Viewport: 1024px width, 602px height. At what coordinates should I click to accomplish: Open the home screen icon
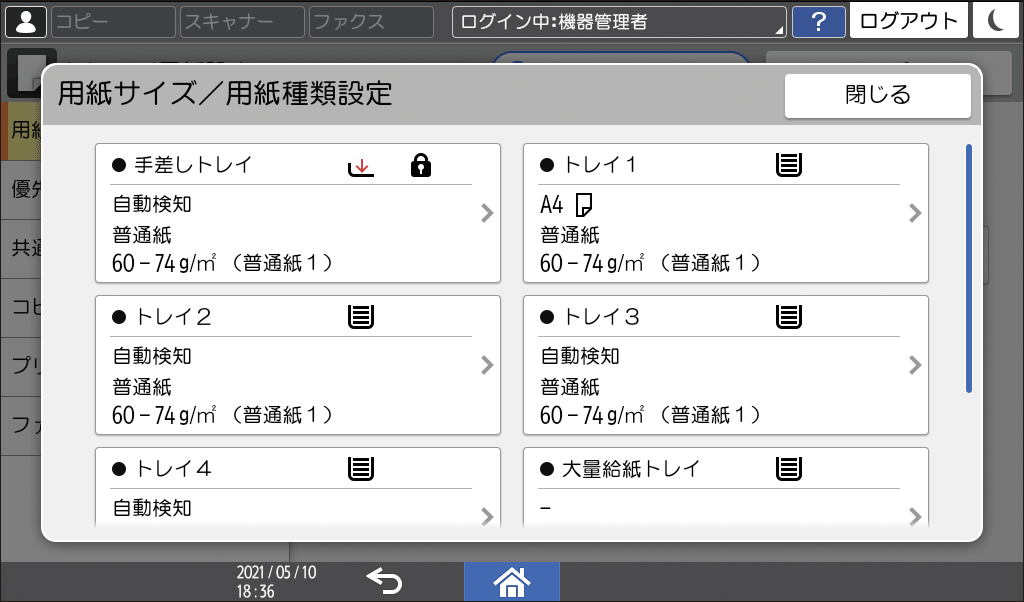coord(512,580)
